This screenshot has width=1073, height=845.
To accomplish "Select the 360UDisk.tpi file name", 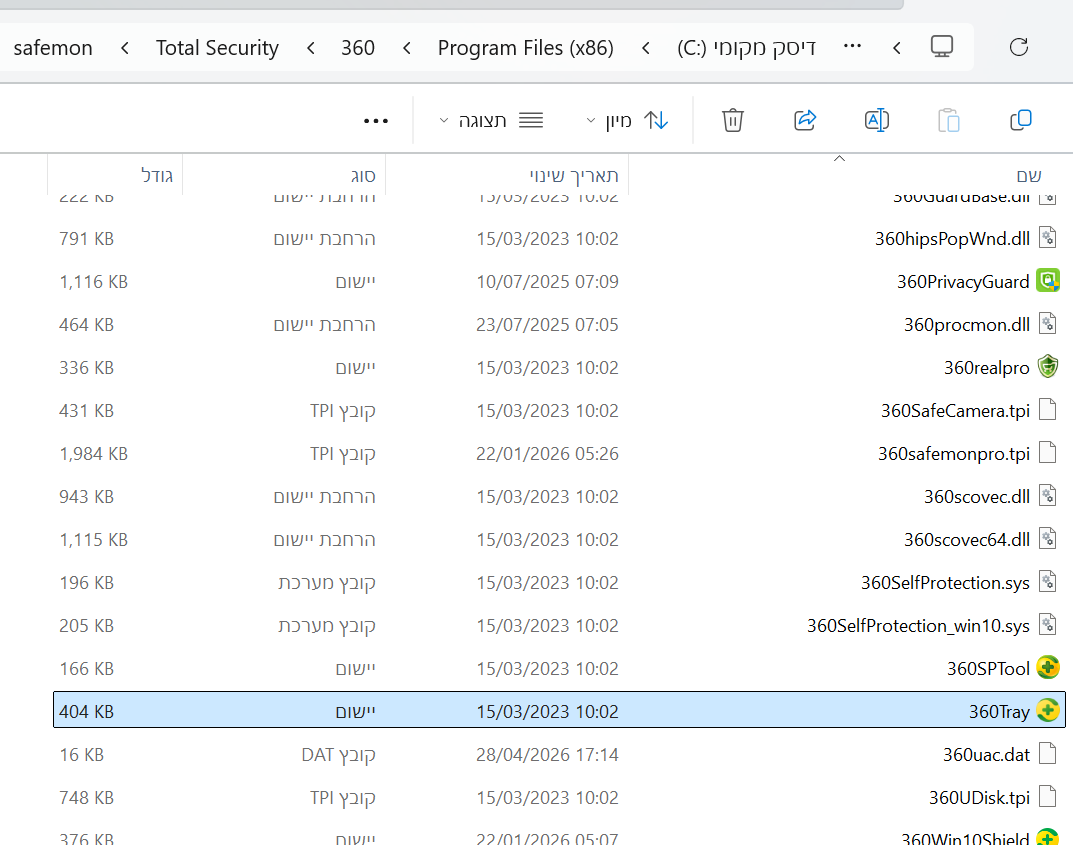I will click(x=979, y=798).
